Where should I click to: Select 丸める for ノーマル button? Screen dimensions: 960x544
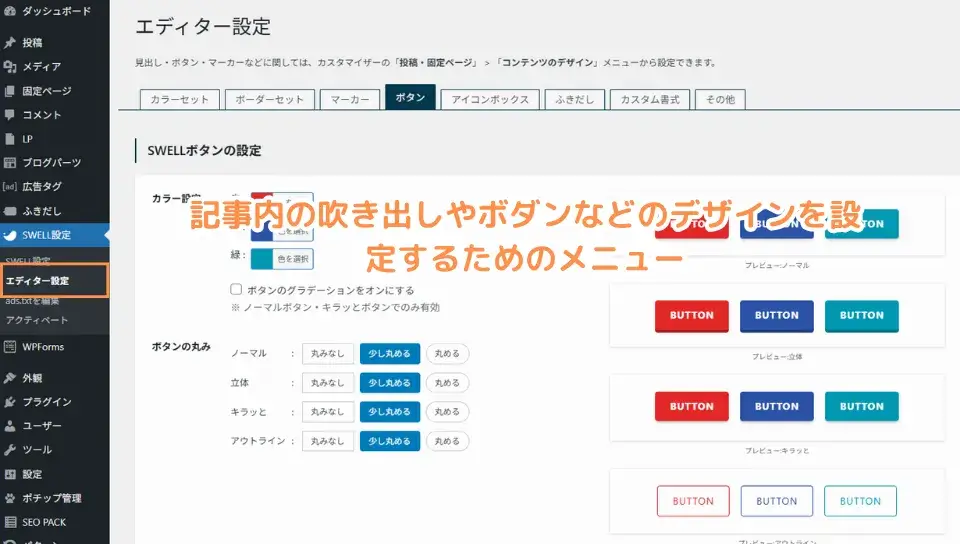pyautogui.click(x=447, y=353)
